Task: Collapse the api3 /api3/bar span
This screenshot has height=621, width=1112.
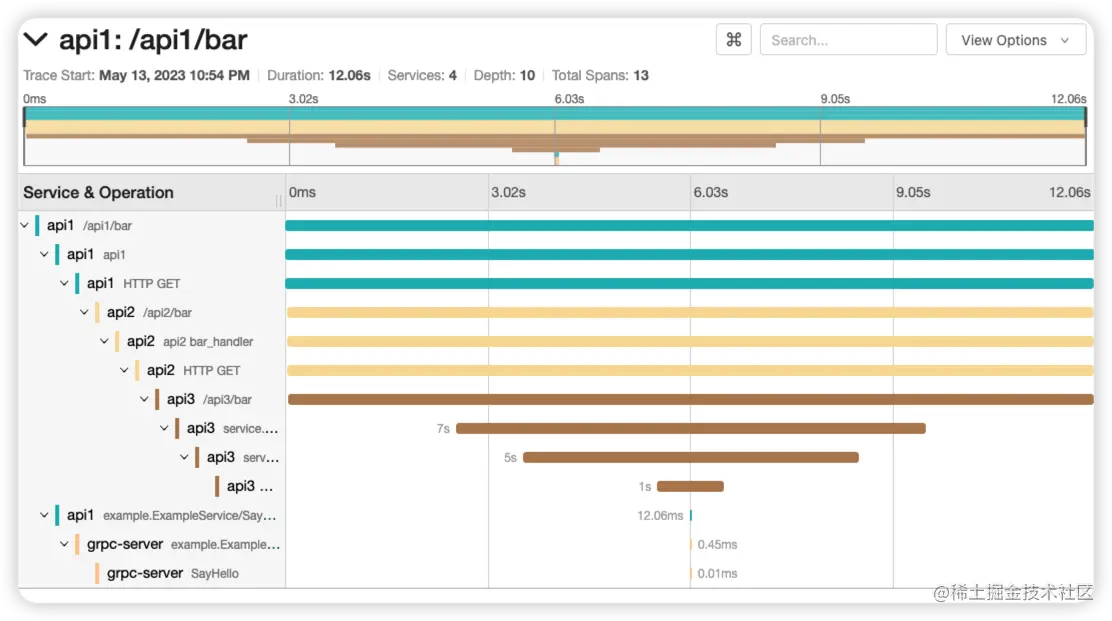Action: pyautogui.click(x=144, y=399)
